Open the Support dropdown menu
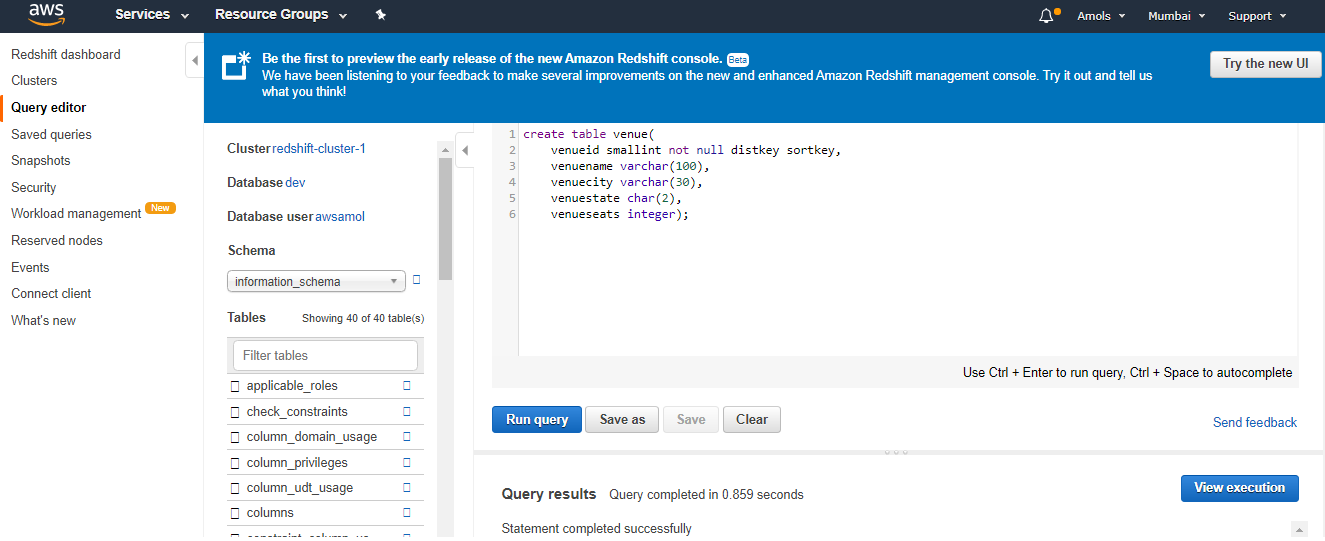 pos(1257,16)
